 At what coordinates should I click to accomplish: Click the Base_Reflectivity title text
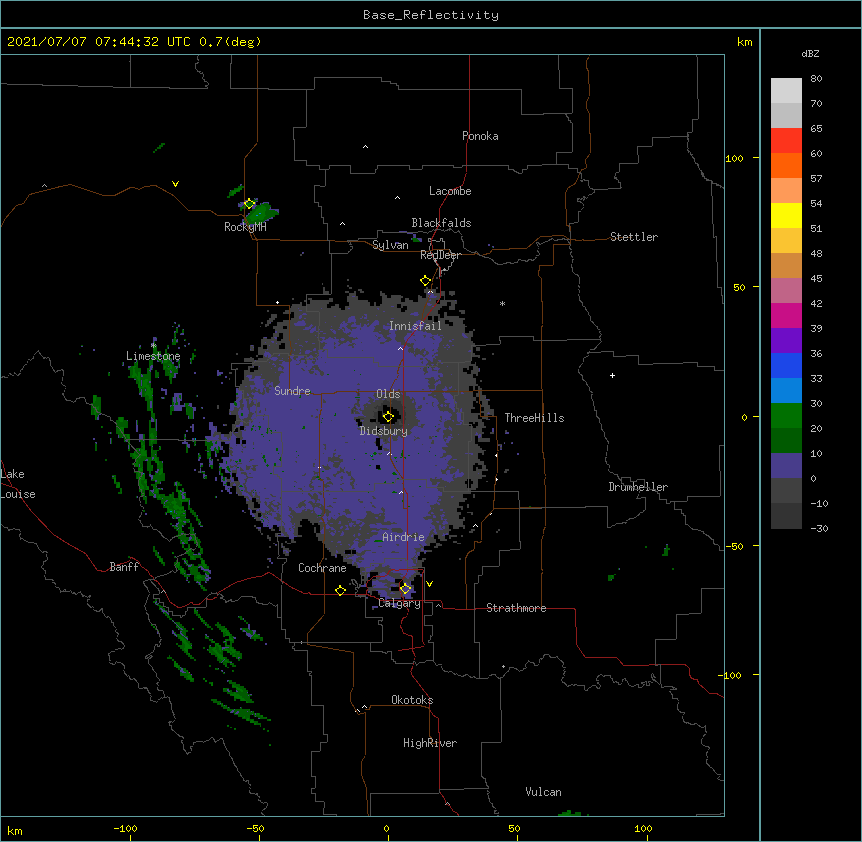(x=431, y=15)
